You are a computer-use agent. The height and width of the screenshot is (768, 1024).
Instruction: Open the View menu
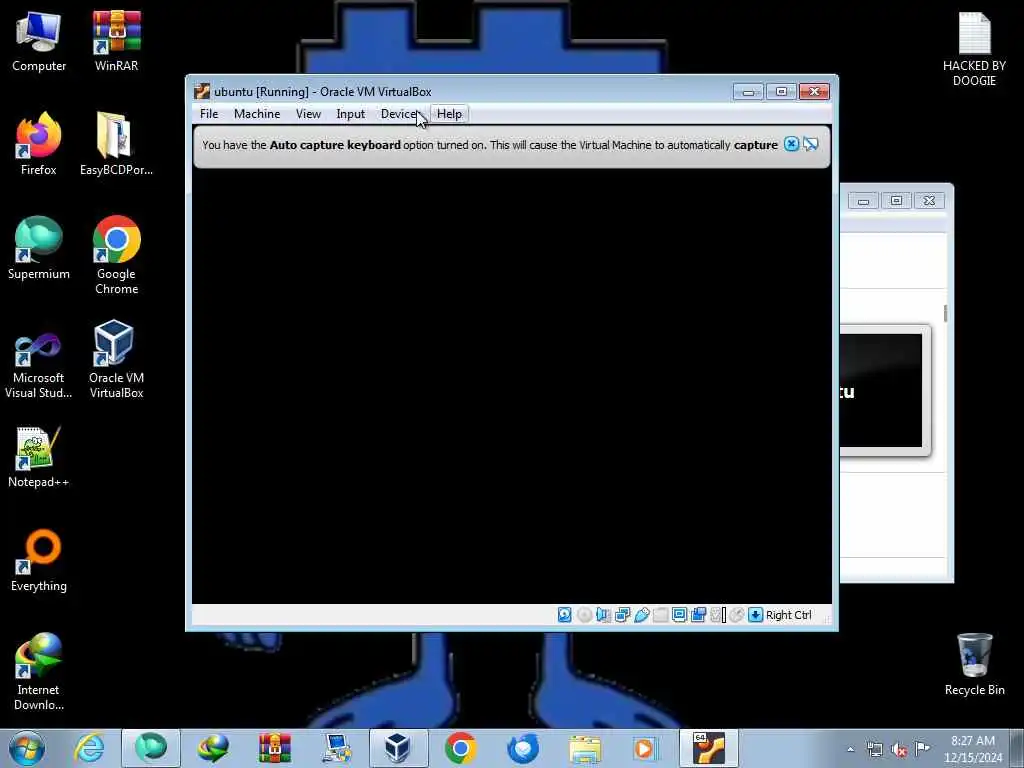pos(308,114)
